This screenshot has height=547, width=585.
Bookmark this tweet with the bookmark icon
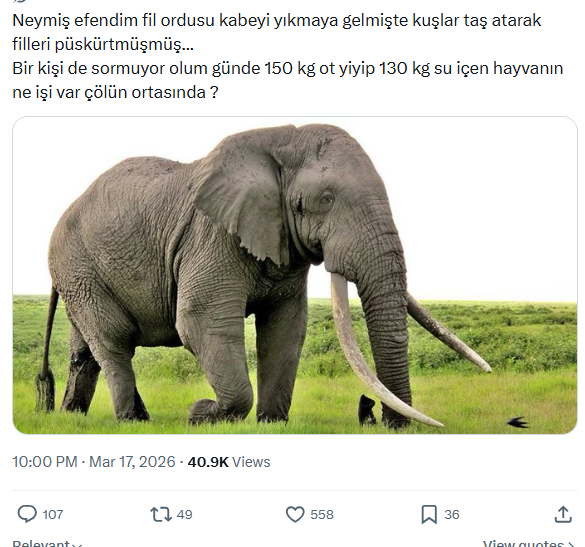pos(429,514)
